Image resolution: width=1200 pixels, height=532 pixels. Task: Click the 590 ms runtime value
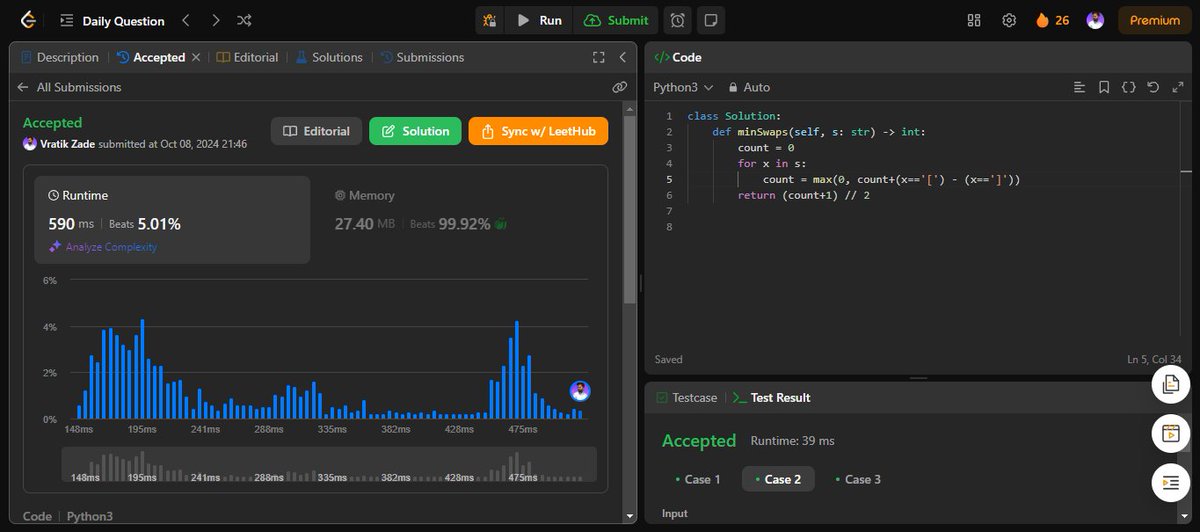coord(69,223)
